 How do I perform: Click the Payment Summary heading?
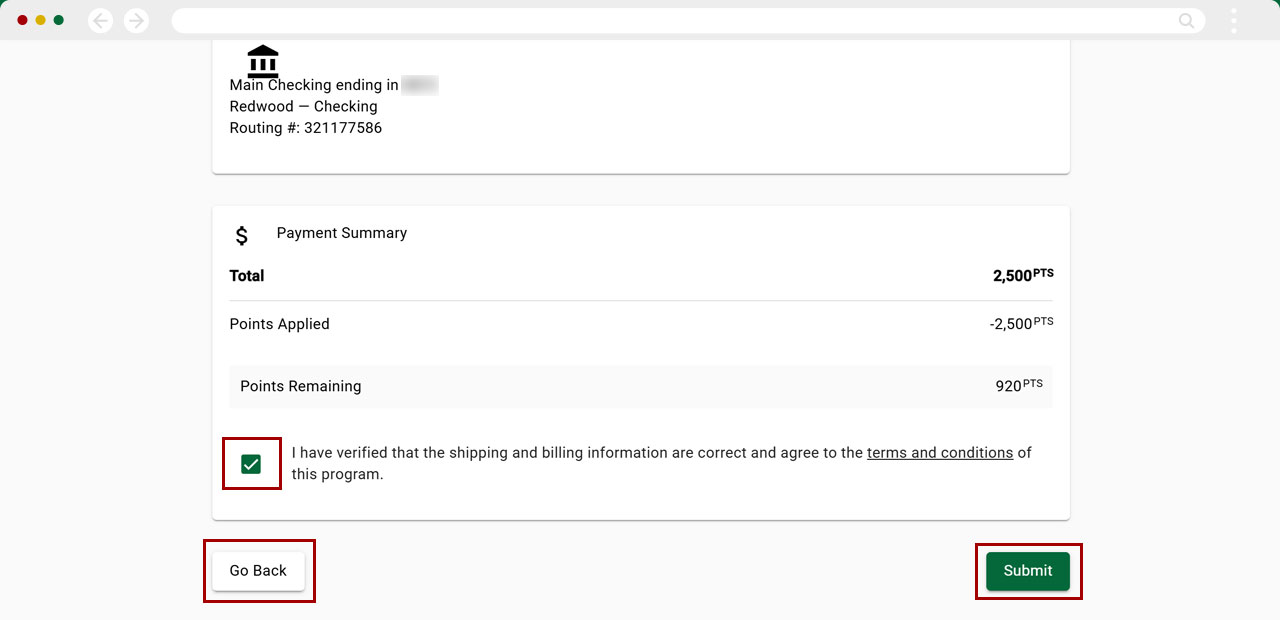click(x=341, y=233)
